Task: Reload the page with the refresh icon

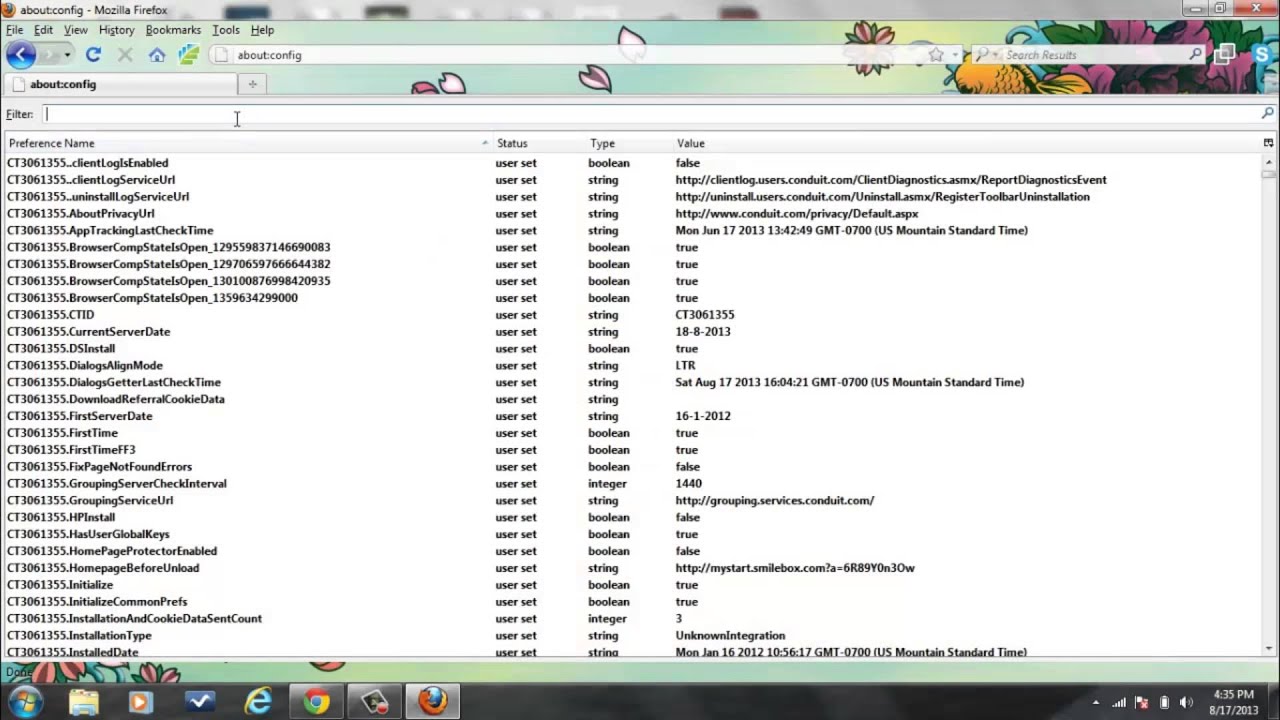Action: click(93, 55)
